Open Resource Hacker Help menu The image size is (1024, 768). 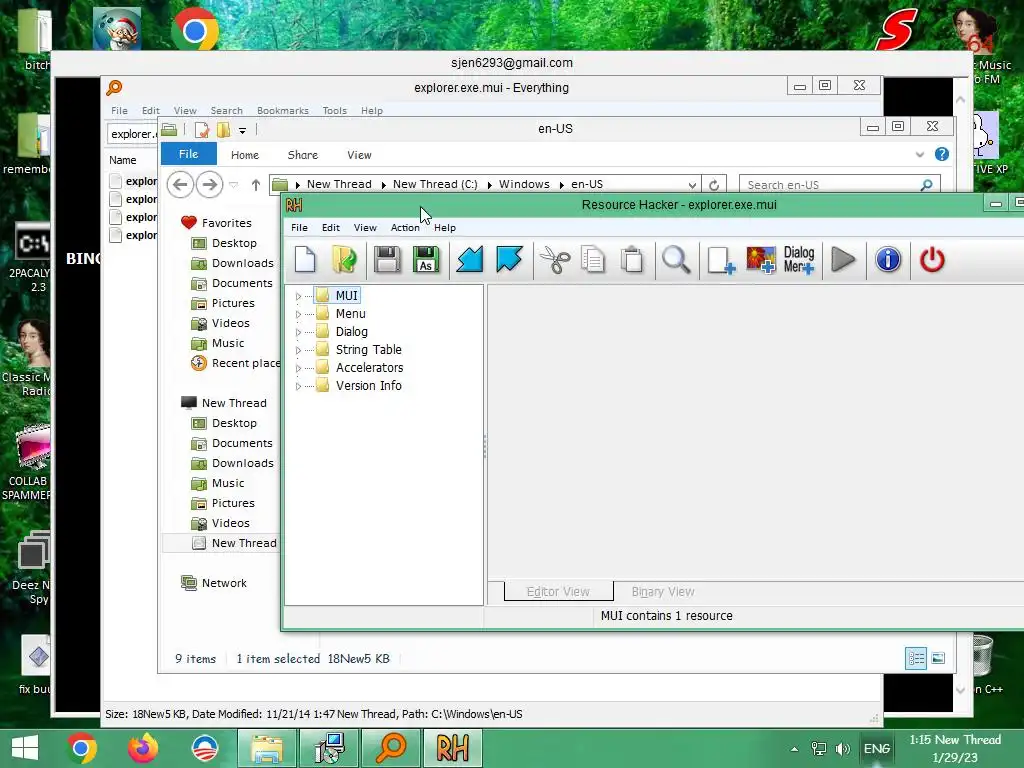pos(445,227)
